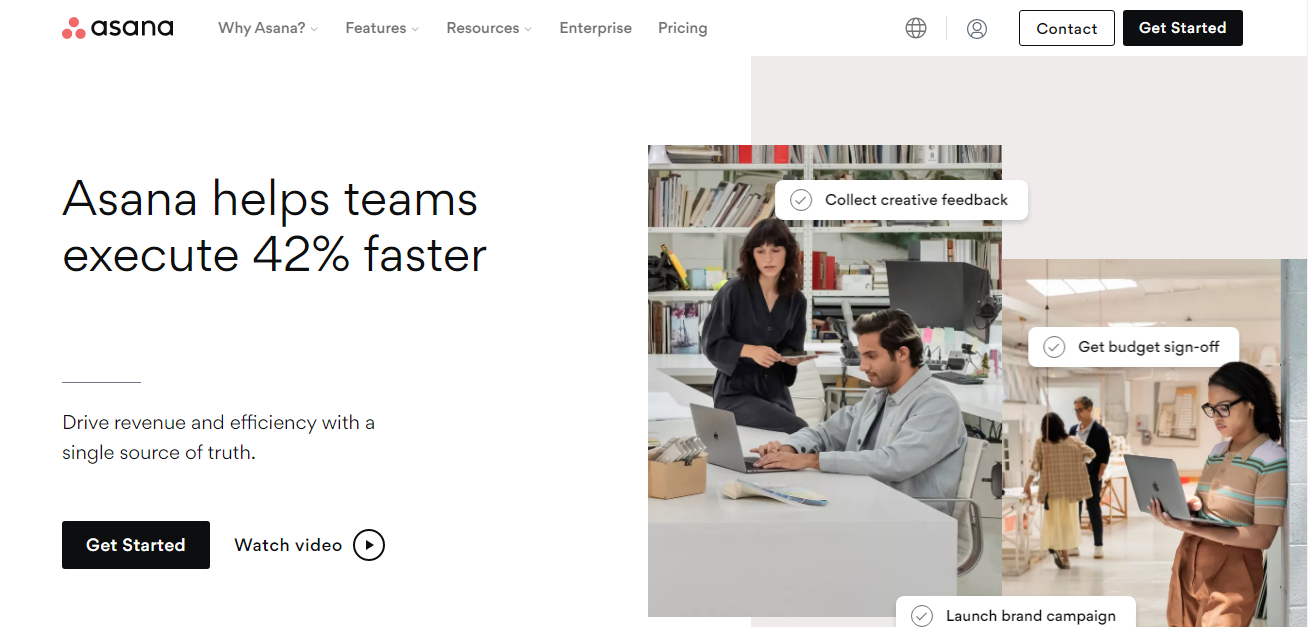The height and width of the screenshot is (627, 1308).
Task: Check the Collect creative feedback checkmark
Action: tap(801, 200)
